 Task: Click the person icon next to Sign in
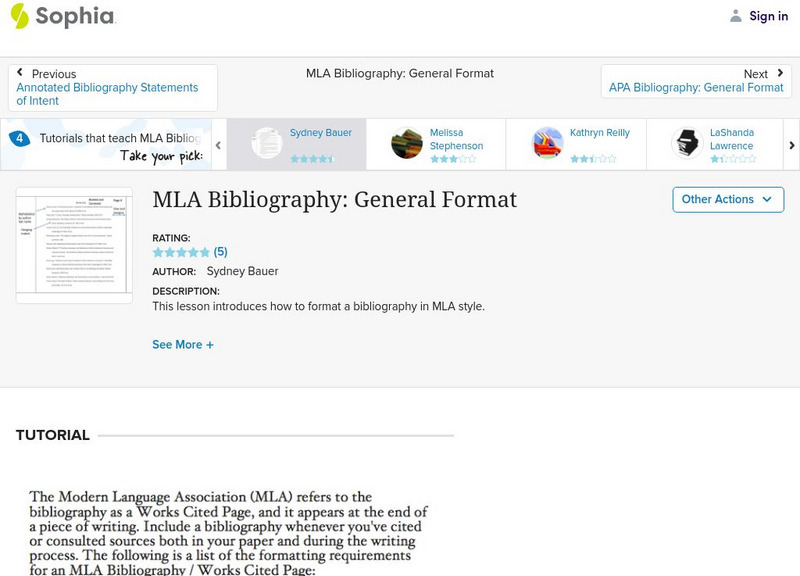734,15
